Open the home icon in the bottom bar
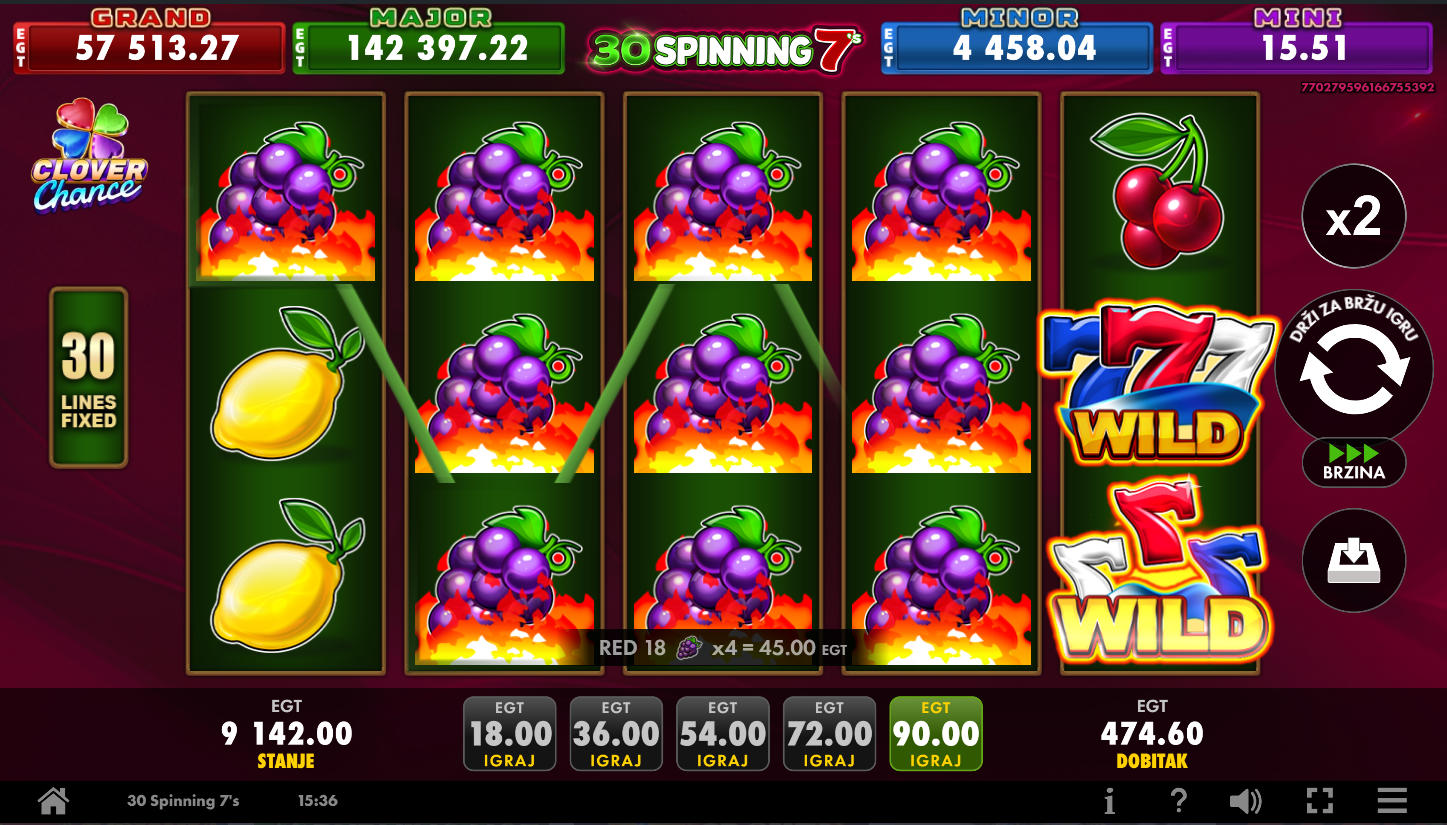This screenshot has width=1447, height=825. [x=53, y=801]
